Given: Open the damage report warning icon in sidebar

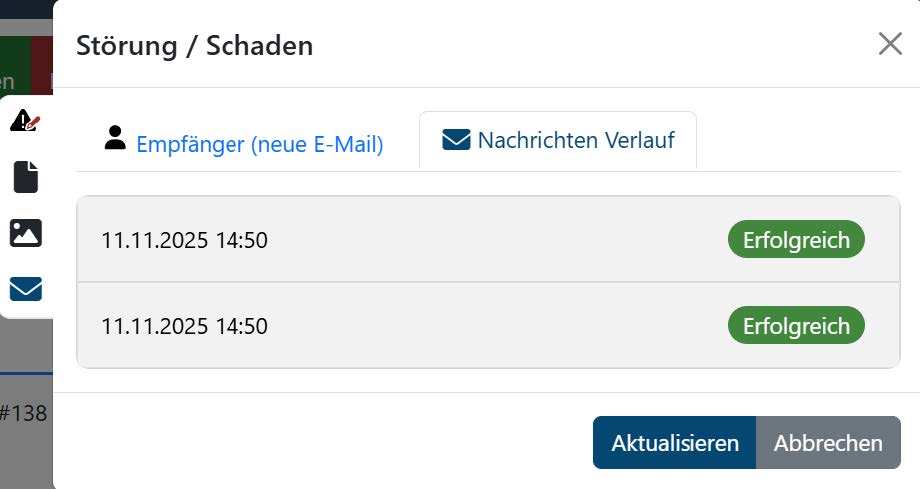Looking at the screenshot, I should (25, 122).
